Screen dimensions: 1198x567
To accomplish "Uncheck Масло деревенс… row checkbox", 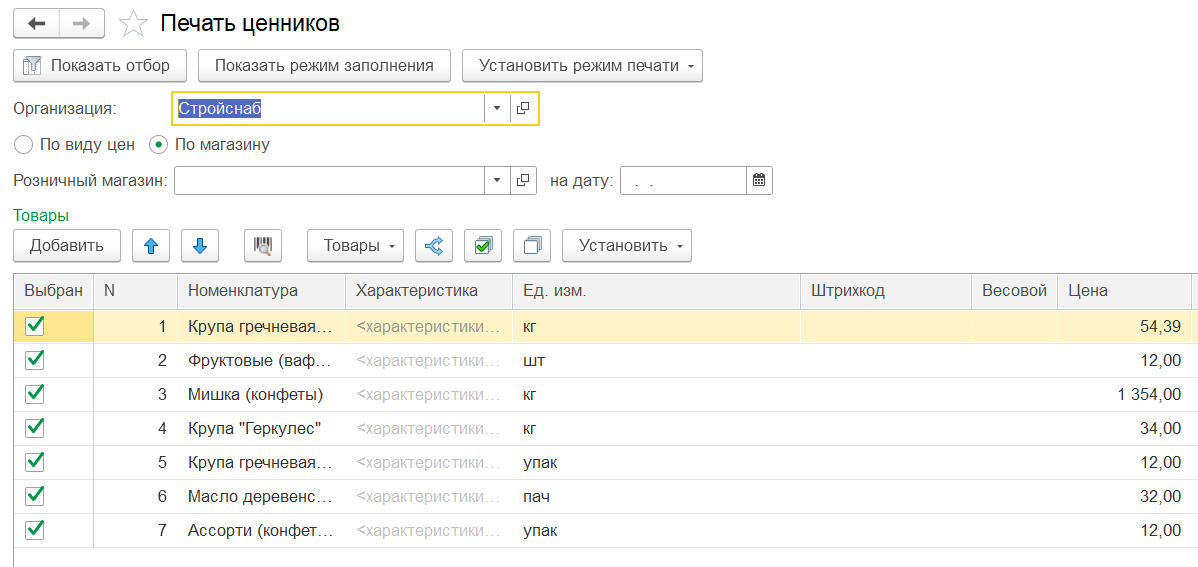I will (35, 495).
